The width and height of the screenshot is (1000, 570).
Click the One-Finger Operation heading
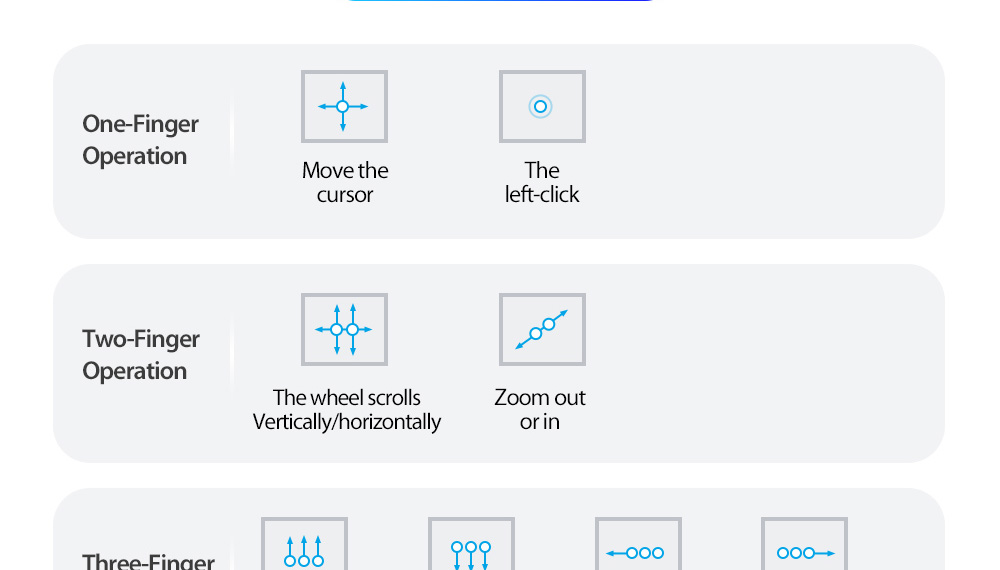140,140
